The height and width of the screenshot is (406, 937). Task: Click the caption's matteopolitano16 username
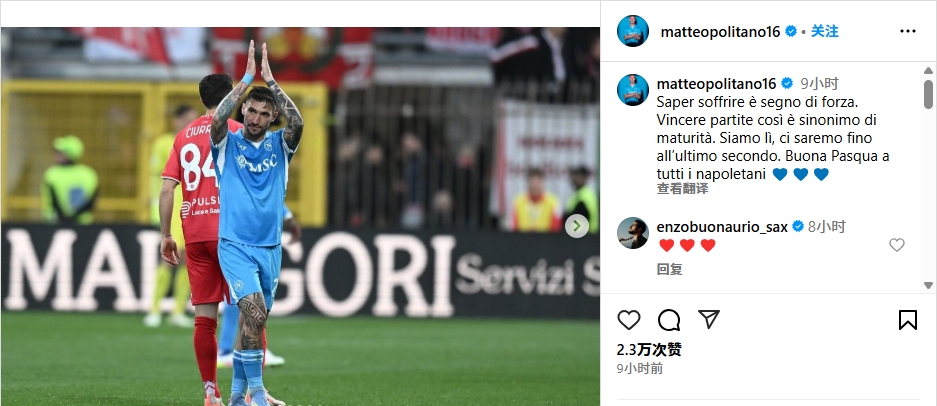(716, 84)
